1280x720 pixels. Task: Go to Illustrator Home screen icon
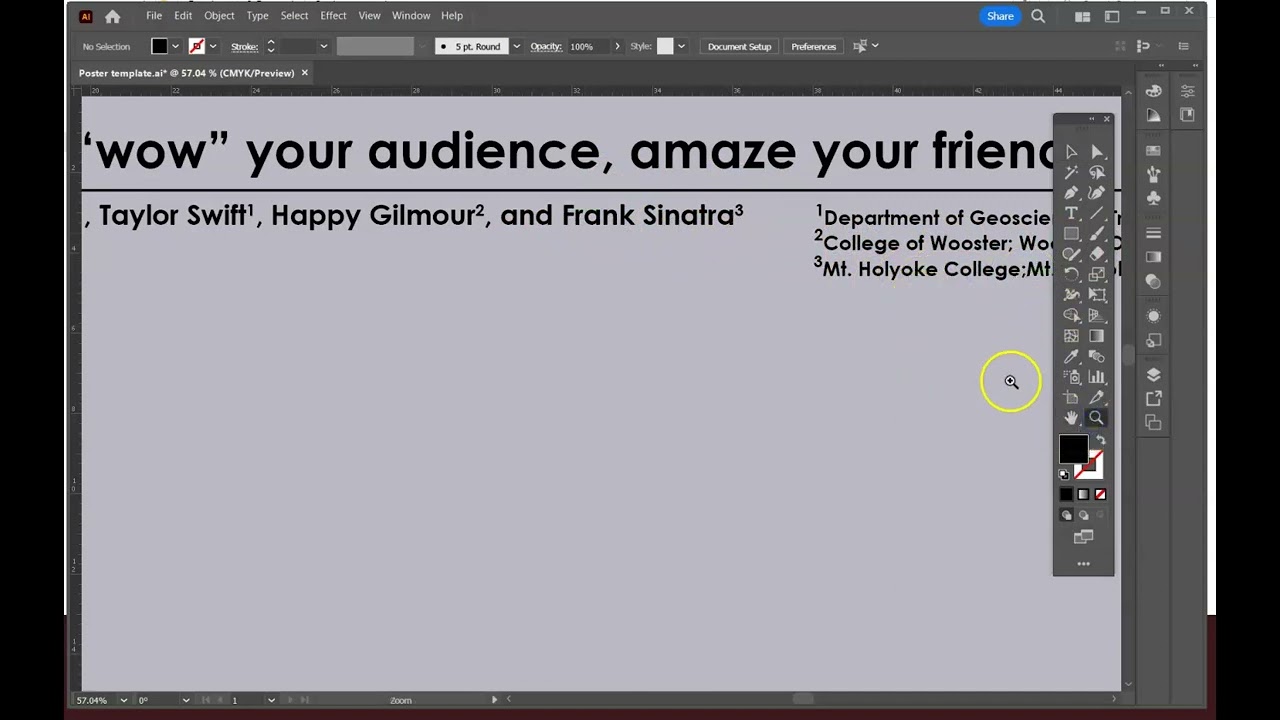(x=112, y=16)
